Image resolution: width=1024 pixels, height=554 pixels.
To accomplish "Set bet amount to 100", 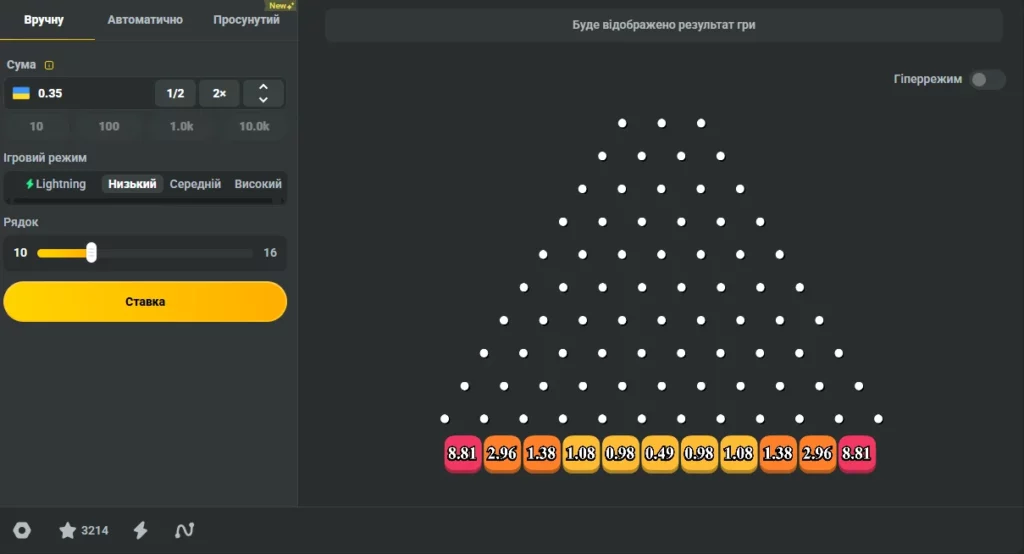I will (x=109, y=126).
